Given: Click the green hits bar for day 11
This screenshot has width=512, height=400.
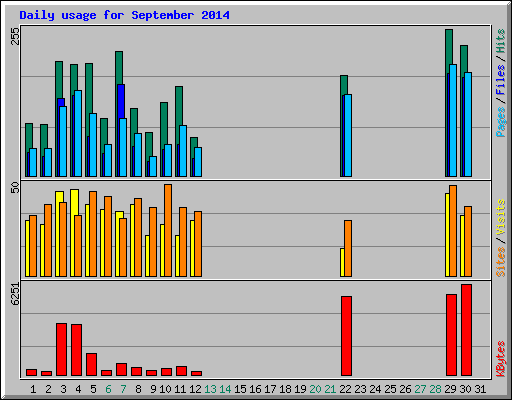Looking at the screenshot, I should click(x=179, y=105).
